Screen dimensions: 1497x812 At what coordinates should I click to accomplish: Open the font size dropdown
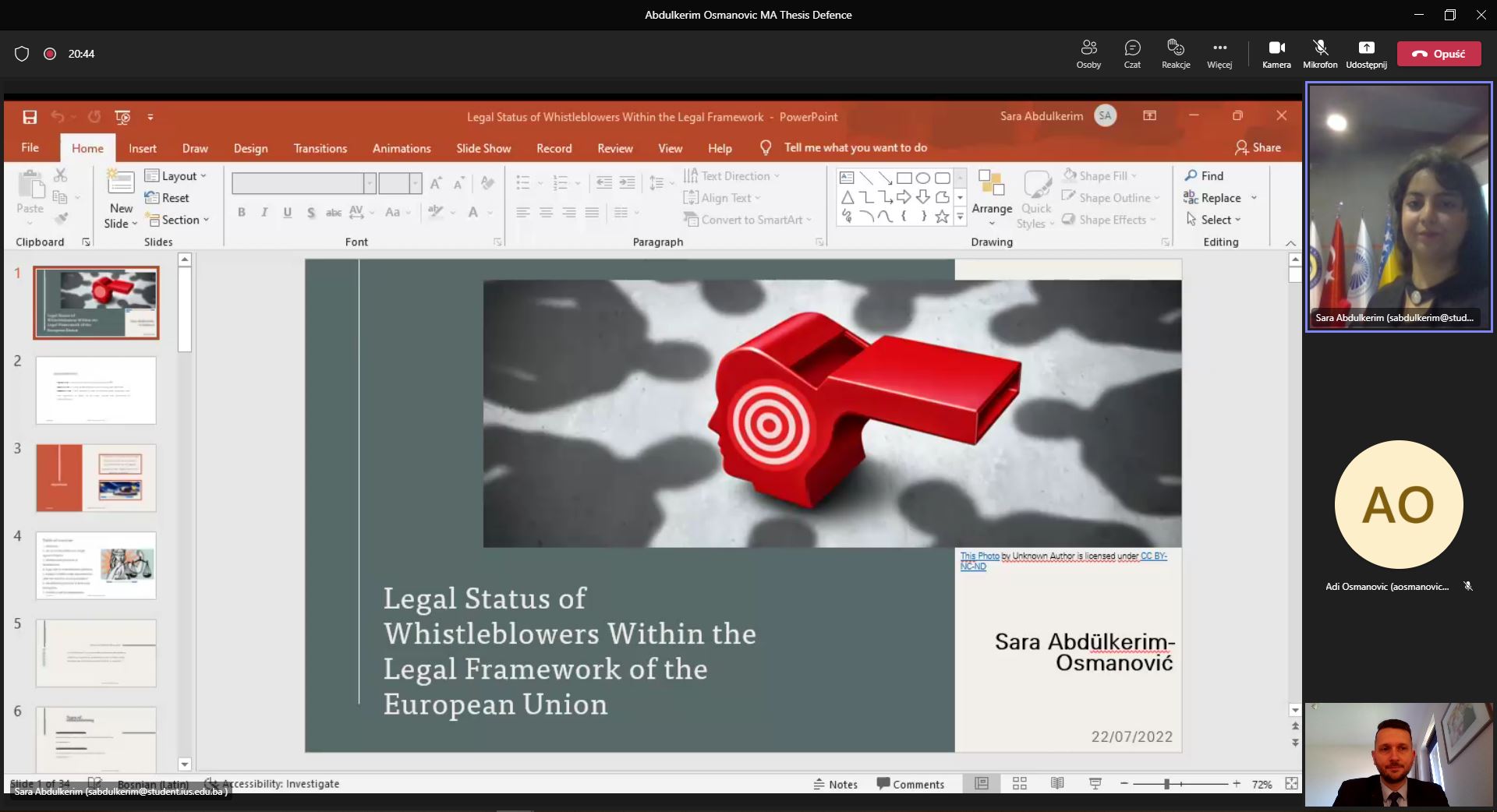click(415, 183)
